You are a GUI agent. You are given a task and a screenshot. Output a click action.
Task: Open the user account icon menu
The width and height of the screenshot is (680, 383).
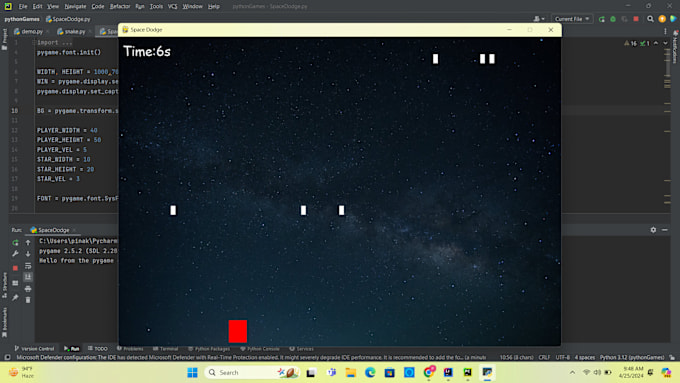tap(539, 19)
